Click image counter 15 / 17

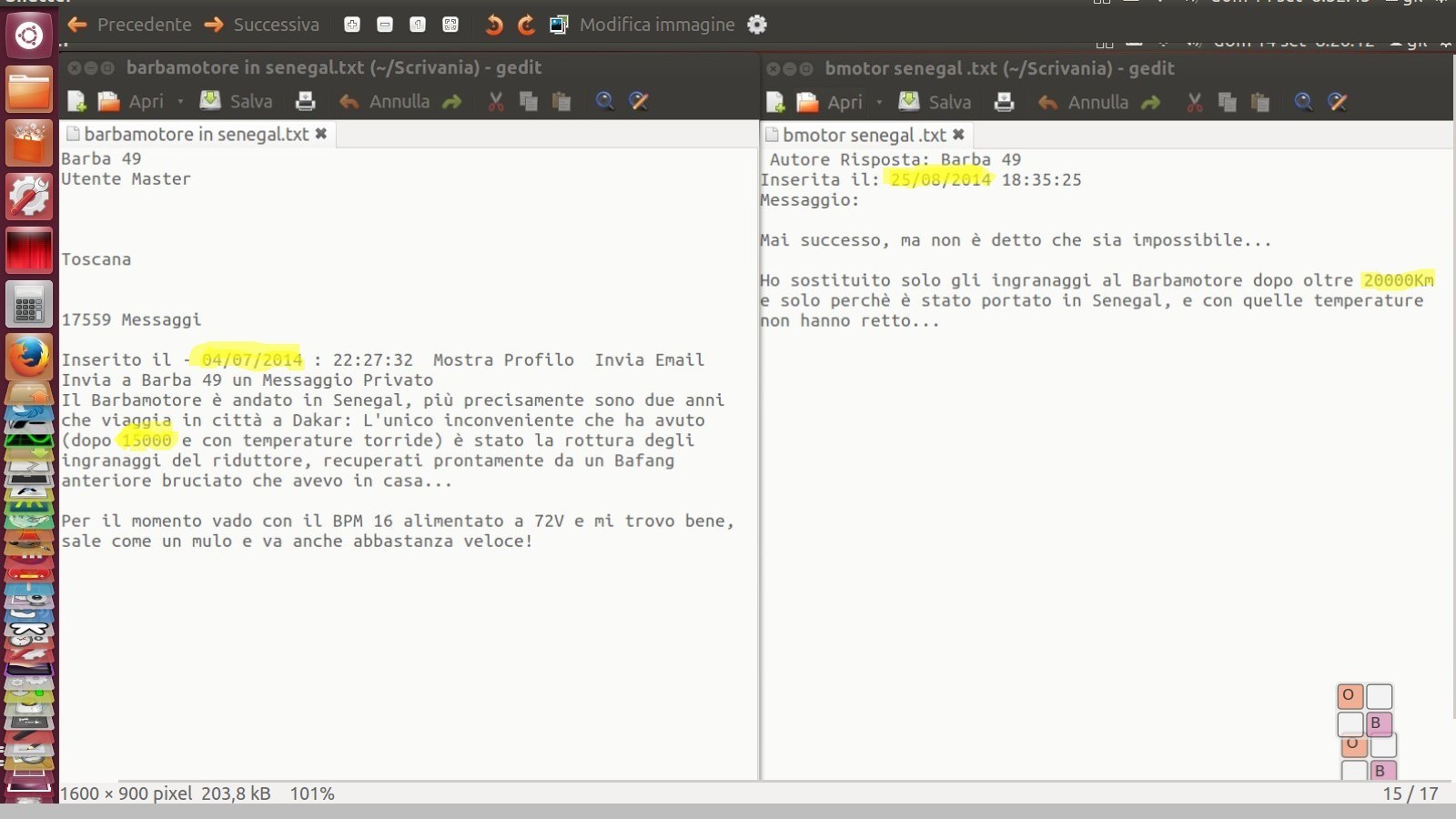point(1410,794)
